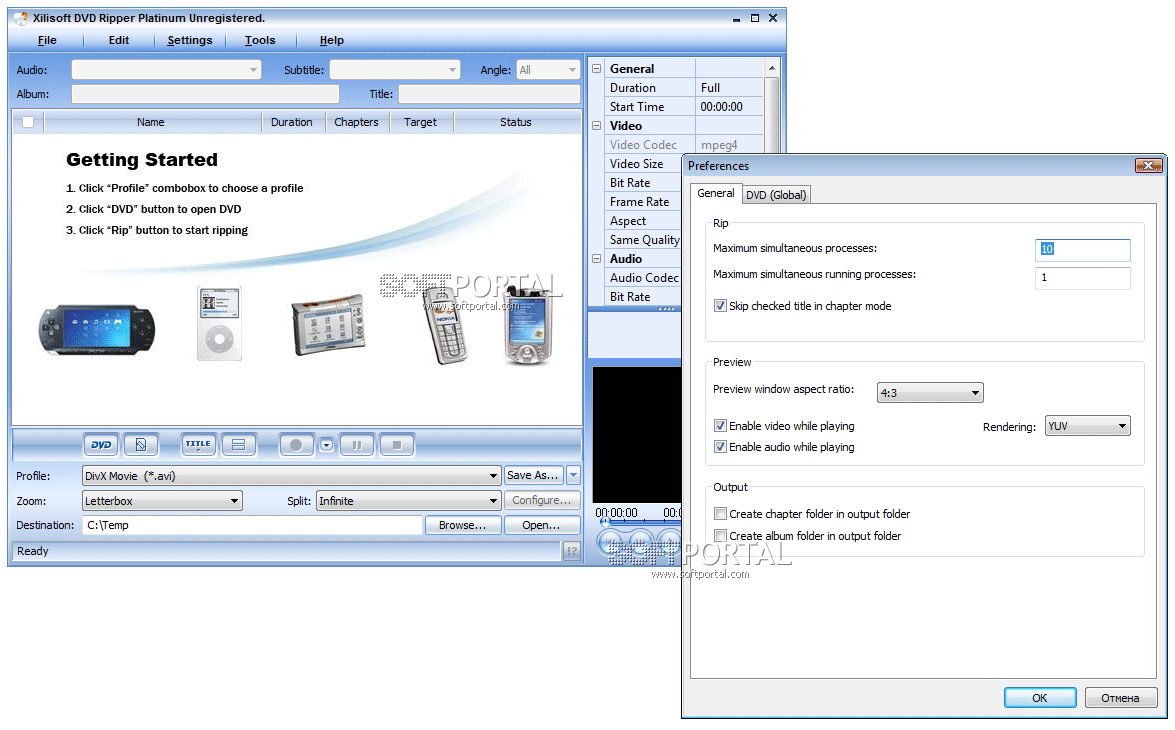Start ripping with the round Rip button
Screen dimensions: 1175x730
296,445
